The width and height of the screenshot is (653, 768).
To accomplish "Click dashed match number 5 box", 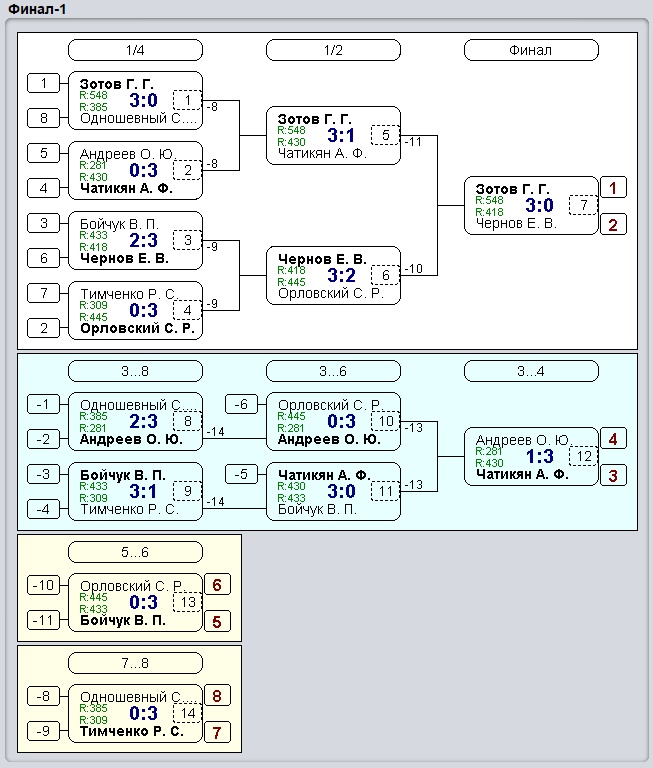I will click(x=386, y=136).
